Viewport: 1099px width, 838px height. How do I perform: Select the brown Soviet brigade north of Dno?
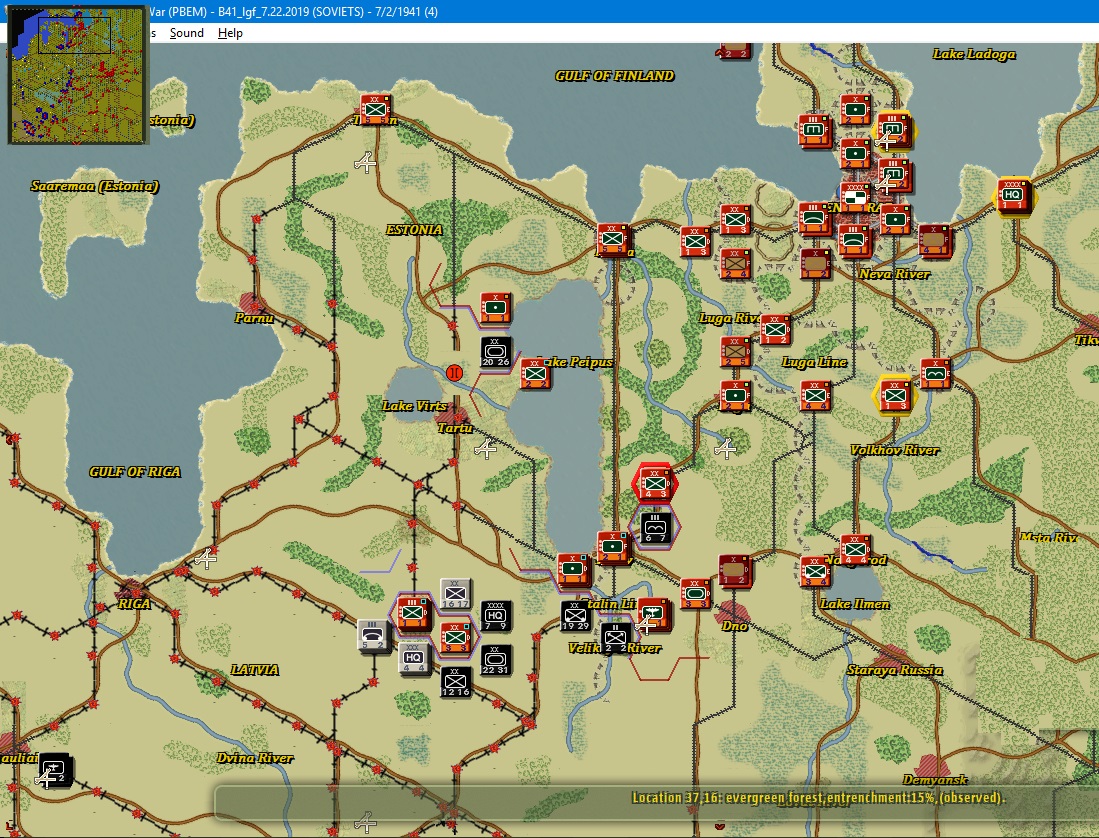pyautogui.click(x=735, y=570)
